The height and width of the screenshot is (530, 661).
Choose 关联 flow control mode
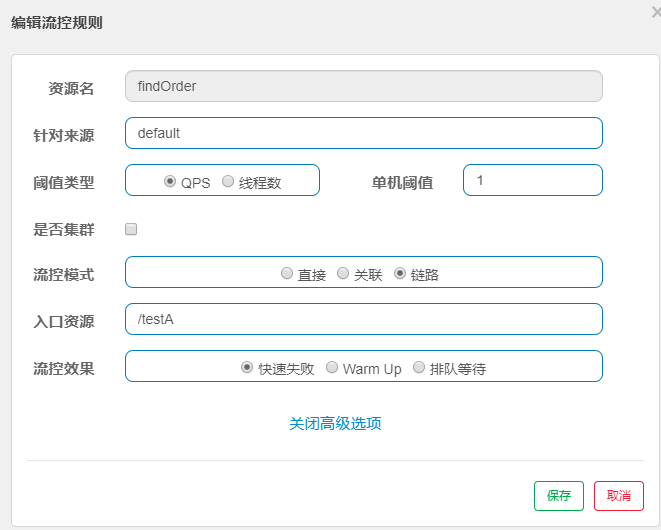[343, 273]
